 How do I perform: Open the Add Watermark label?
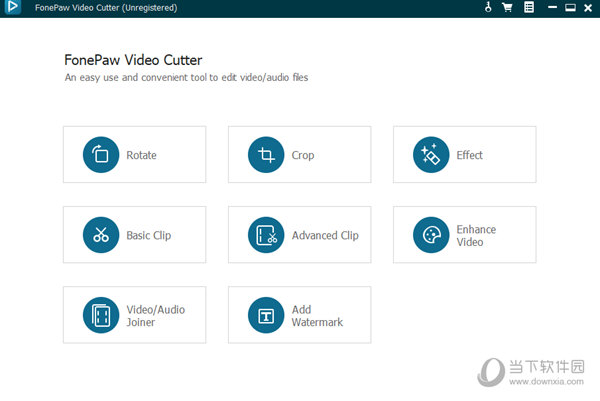(x=317, y=316)
